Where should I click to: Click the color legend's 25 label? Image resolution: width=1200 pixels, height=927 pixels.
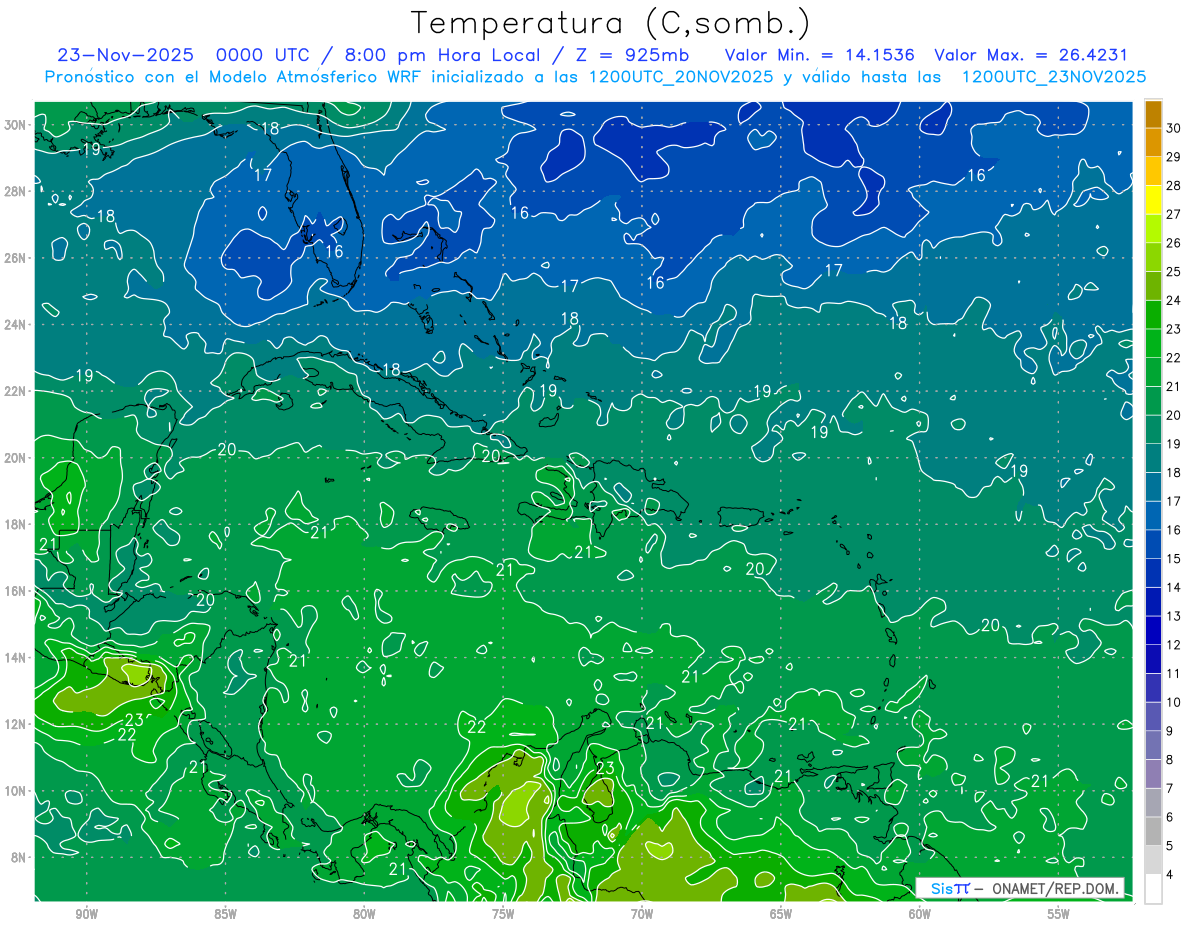coord(1174,271)
